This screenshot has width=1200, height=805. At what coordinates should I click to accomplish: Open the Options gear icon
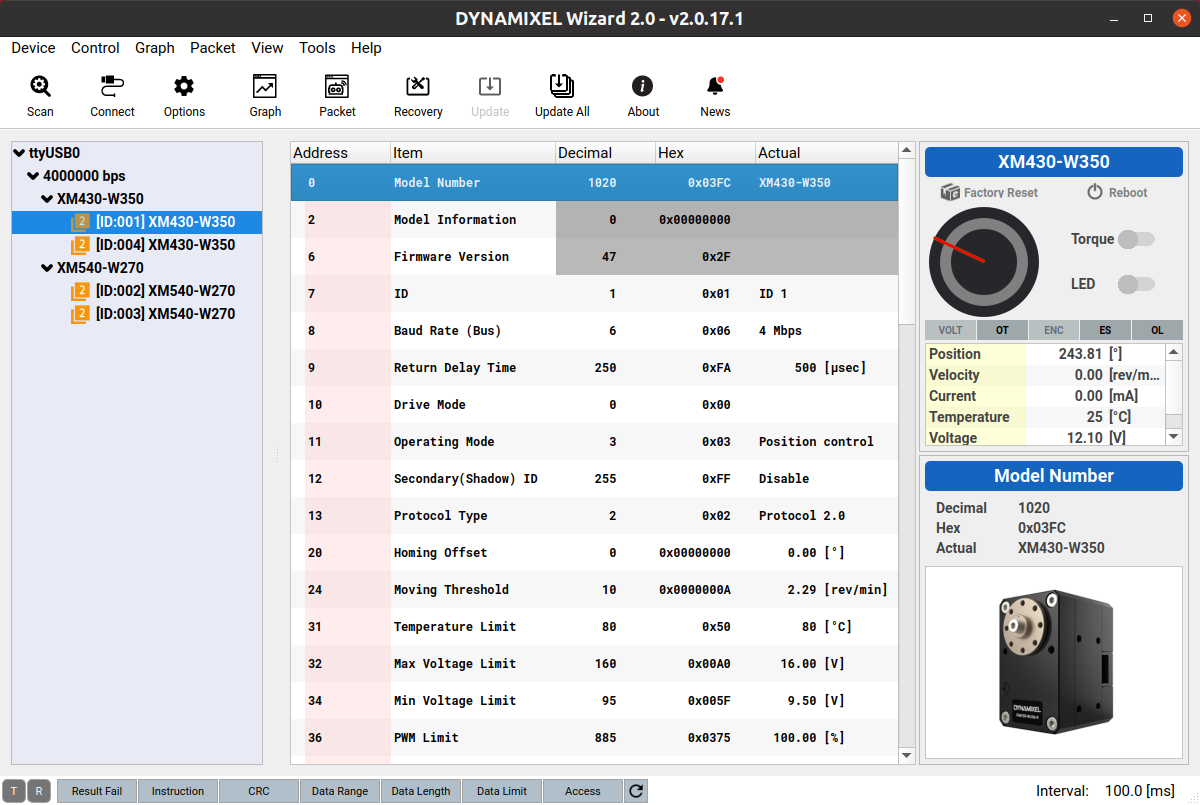tap(184, 87)
